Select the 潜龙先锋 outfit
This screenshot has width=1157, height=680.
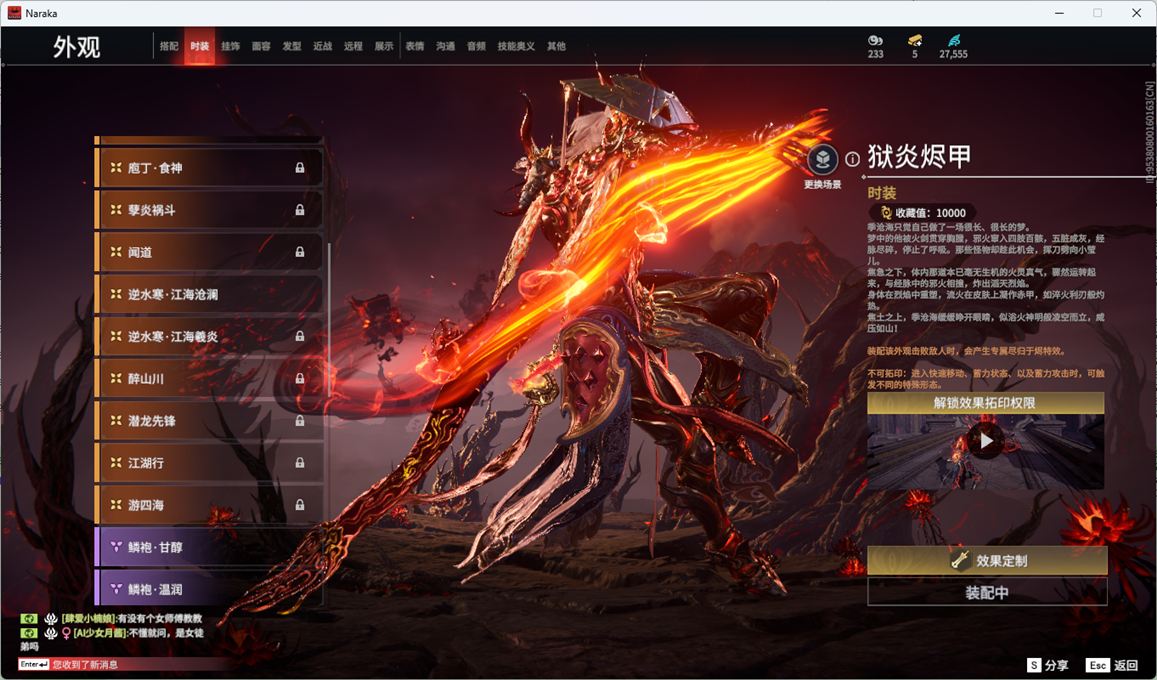click(210, 420)
